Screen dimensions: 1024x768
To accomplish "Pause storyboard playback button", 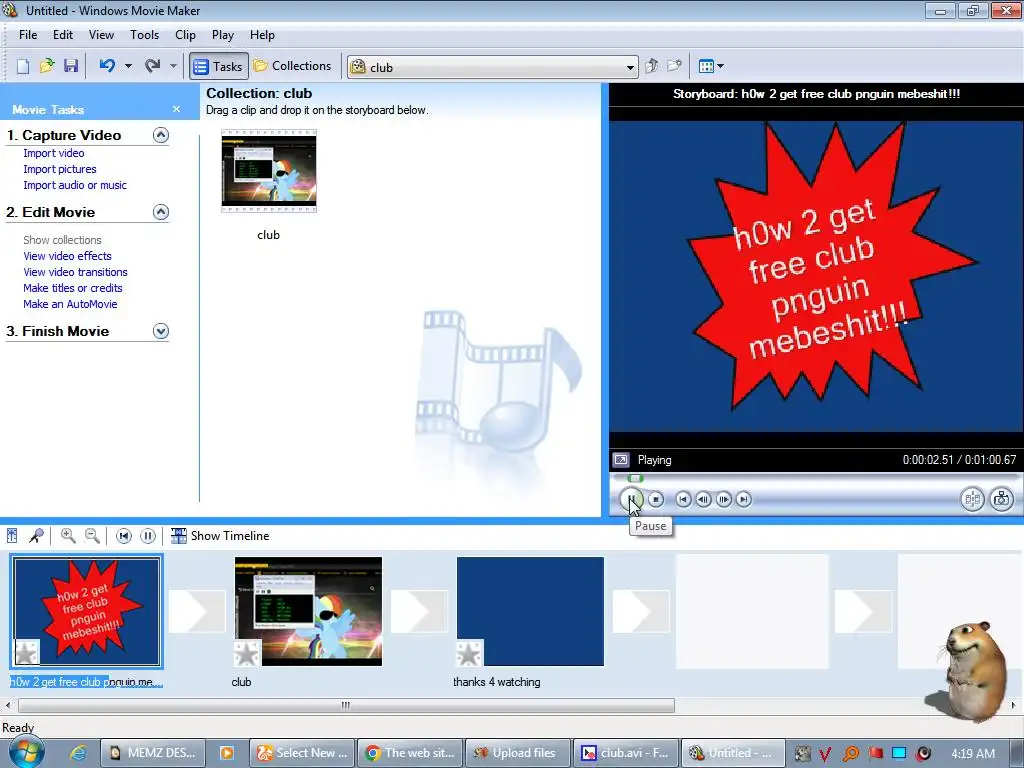I will tap(148, 536).
